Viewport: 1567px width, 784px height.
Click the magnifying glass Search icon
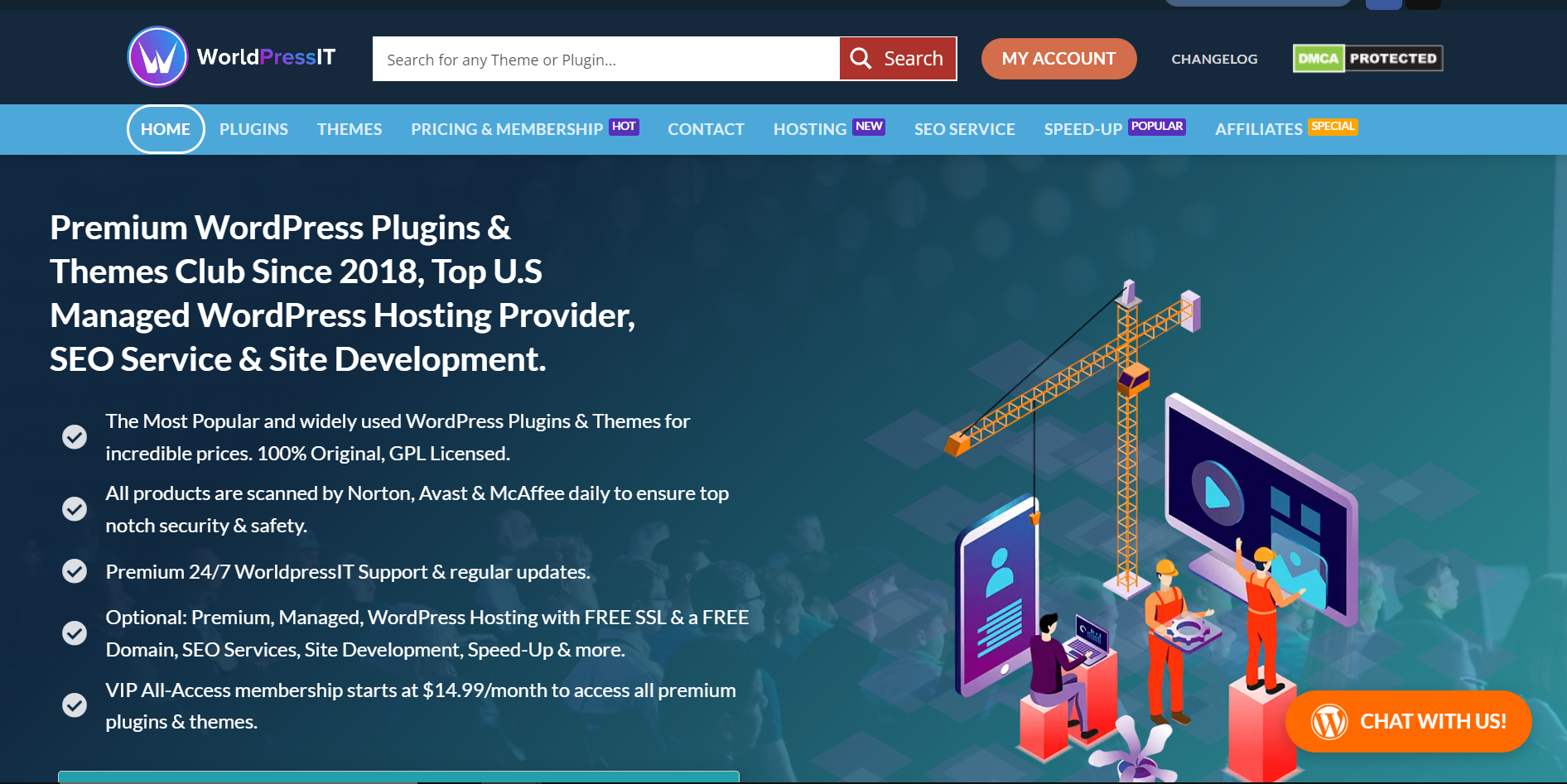point(861,58)
